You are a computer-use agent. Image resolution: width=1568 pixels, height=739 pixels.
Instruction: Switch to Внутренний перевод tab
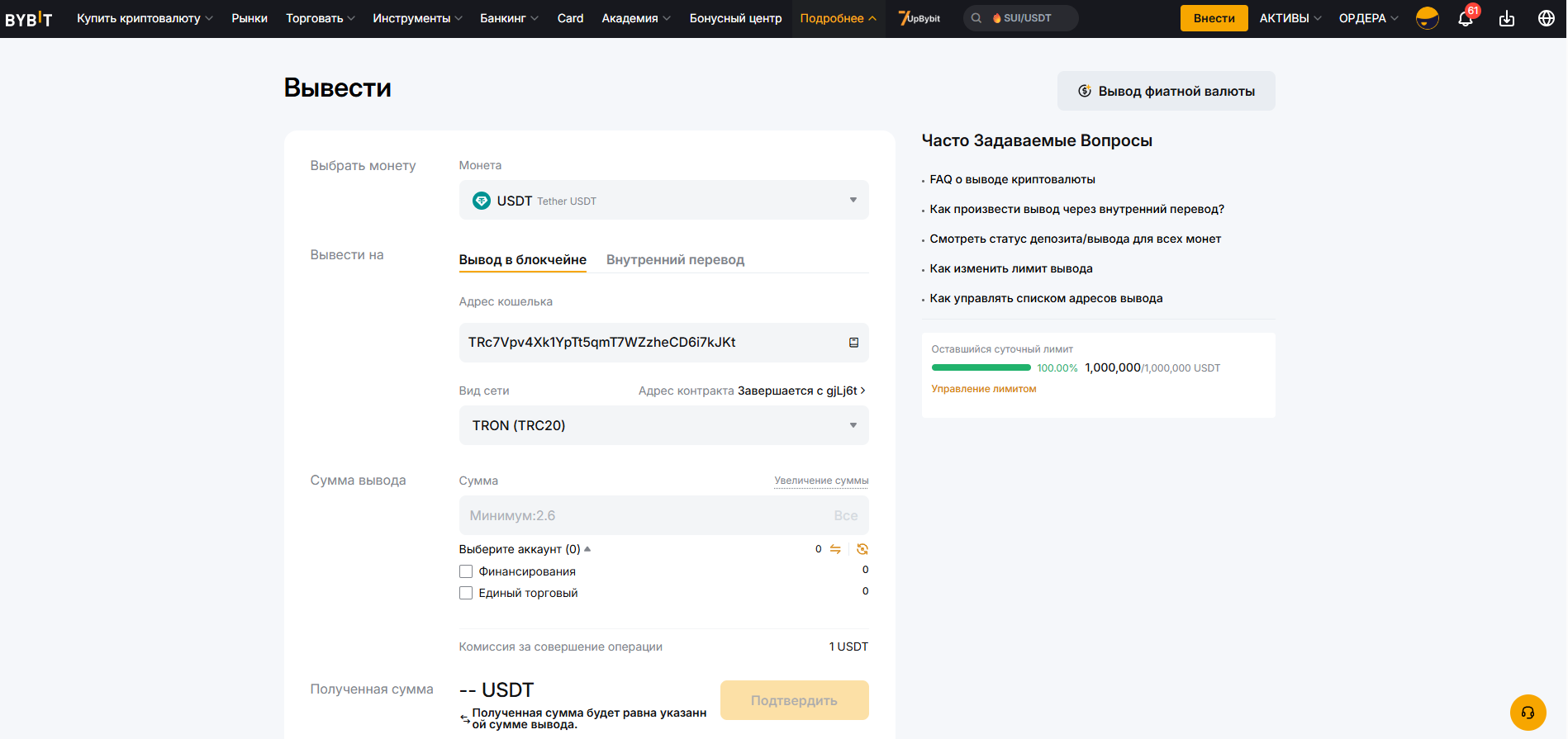675,259
